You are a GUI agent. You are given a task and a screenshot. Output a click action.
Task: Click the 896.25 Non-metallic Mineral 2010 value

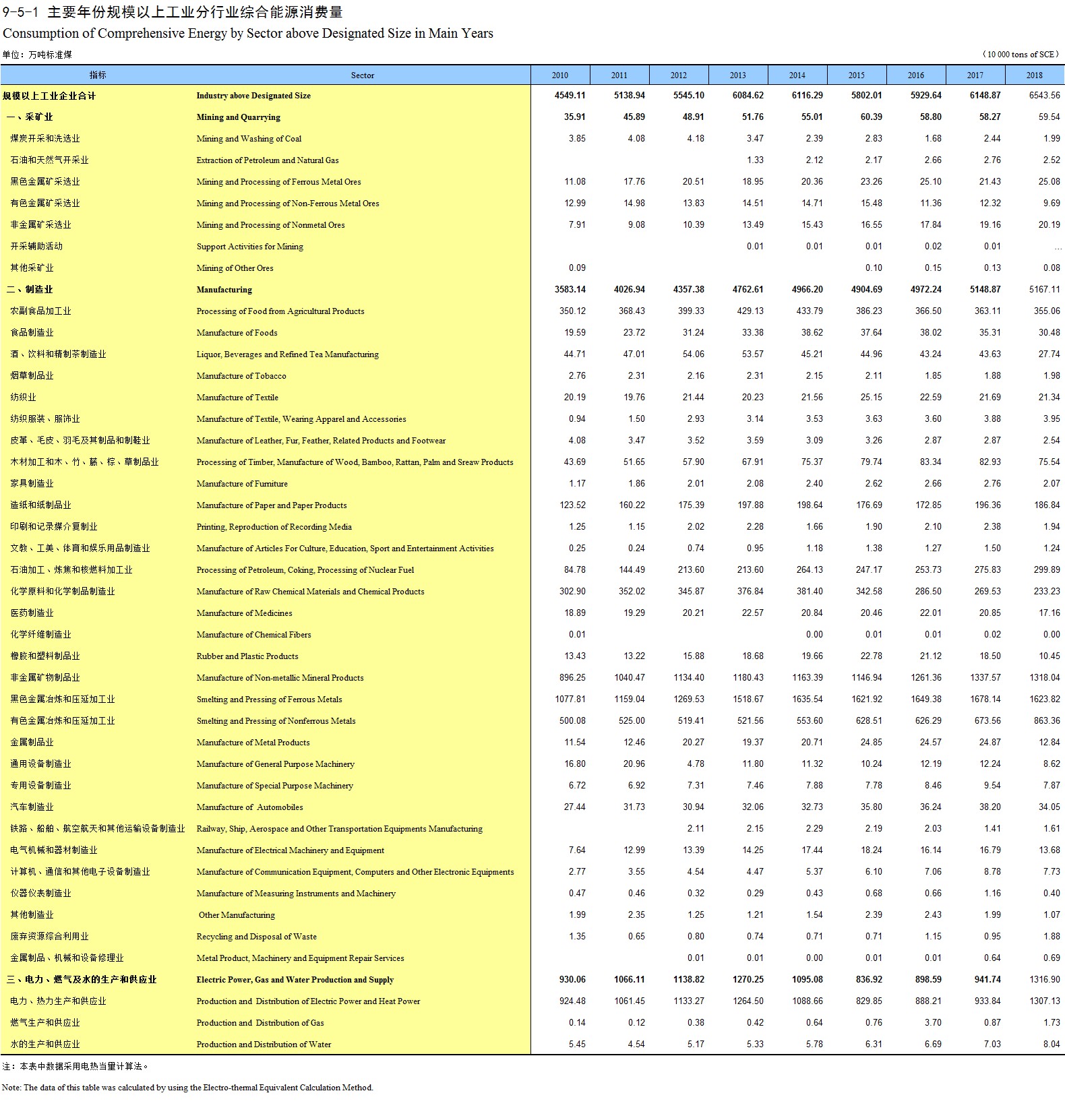point(572,678)
